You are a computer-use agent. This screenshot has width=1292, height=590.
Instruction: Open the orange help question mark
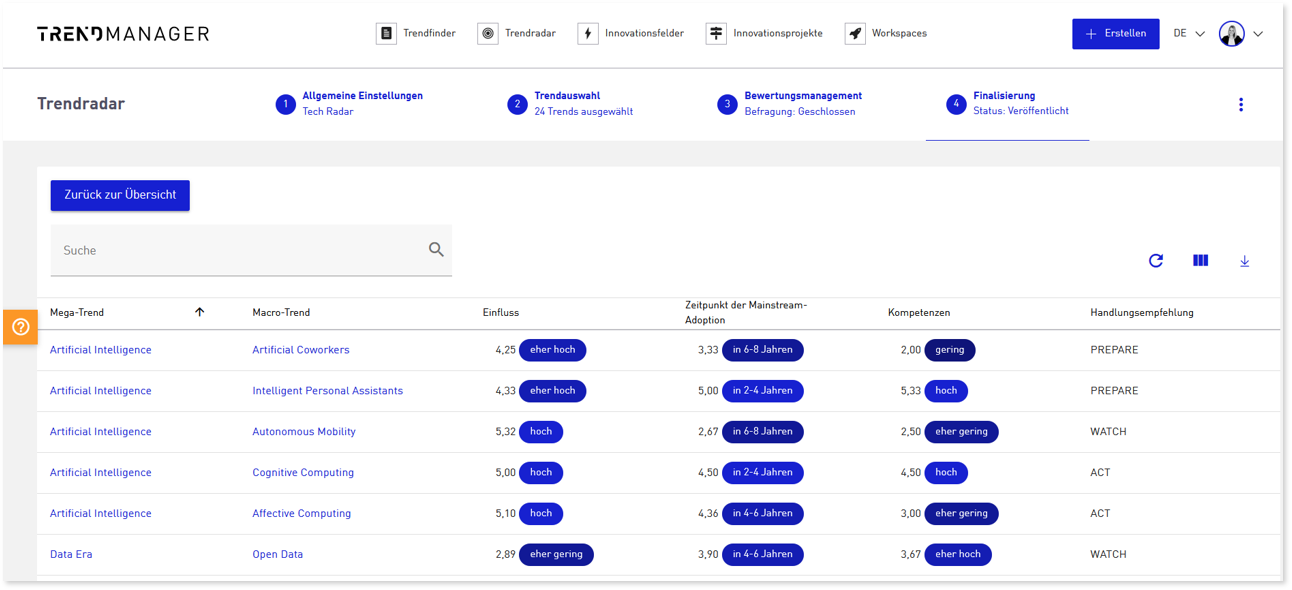click(x=20, y=327)
